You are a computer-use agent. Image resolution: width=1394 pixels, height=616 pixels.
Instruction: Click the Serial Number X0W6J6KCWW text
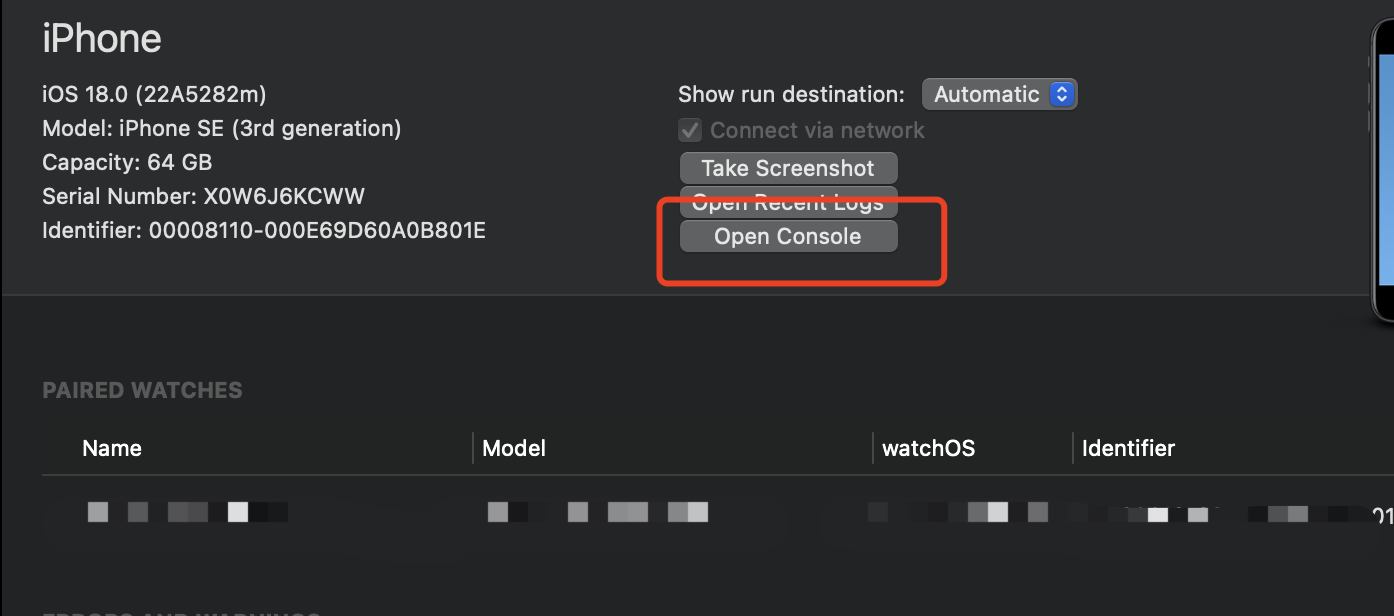[x=203, y=196]
